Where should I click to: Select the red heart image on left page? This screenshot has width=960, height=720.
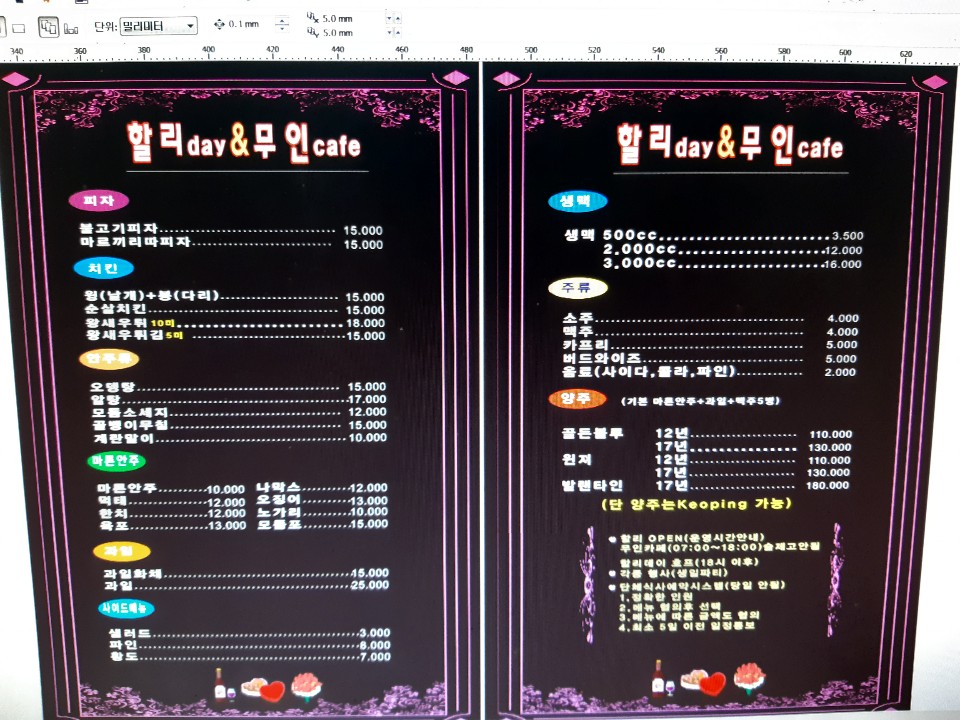tap(272, 691)
